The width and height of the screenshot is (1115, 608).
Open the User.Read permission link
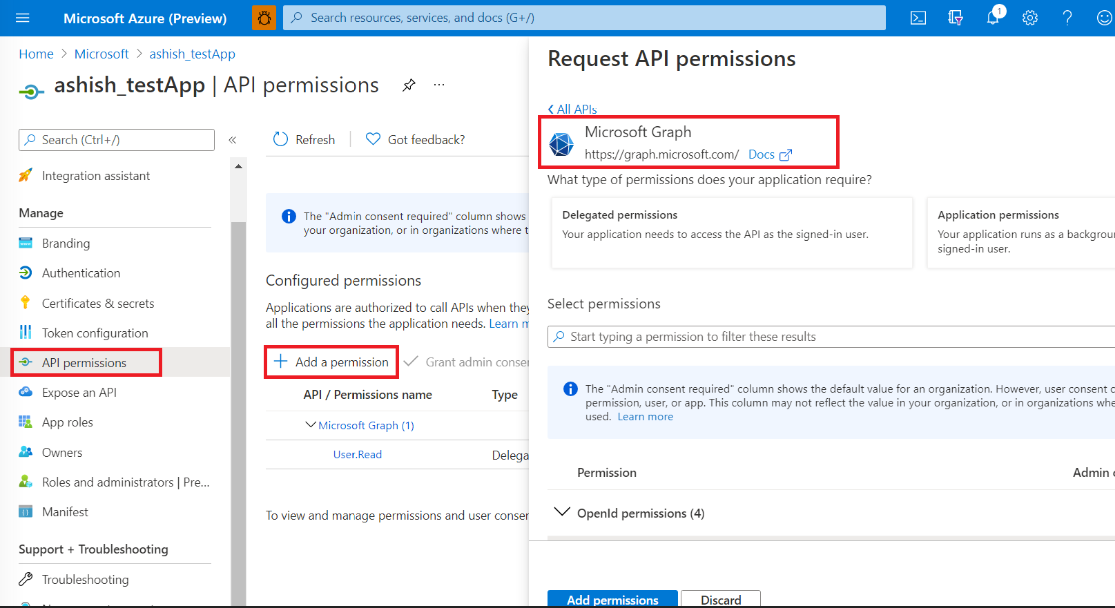357,454
